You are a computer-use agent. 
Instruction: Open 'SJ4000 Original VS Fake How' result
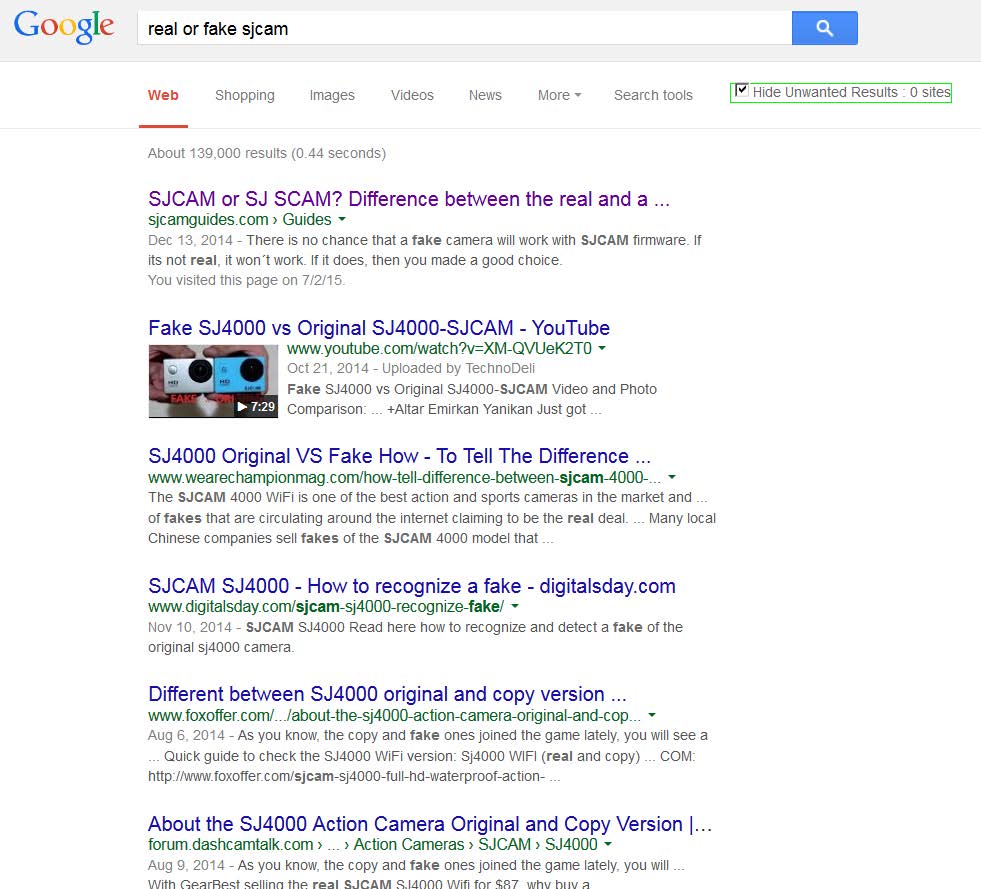[x=399, y=456]
